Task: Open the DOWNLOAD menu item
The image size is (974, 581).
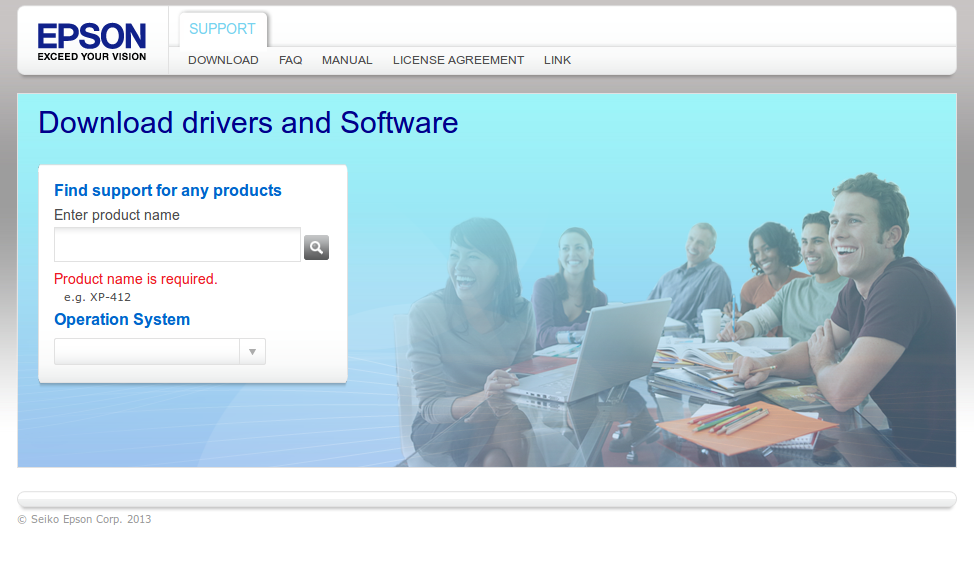Action: click(223, 60)
